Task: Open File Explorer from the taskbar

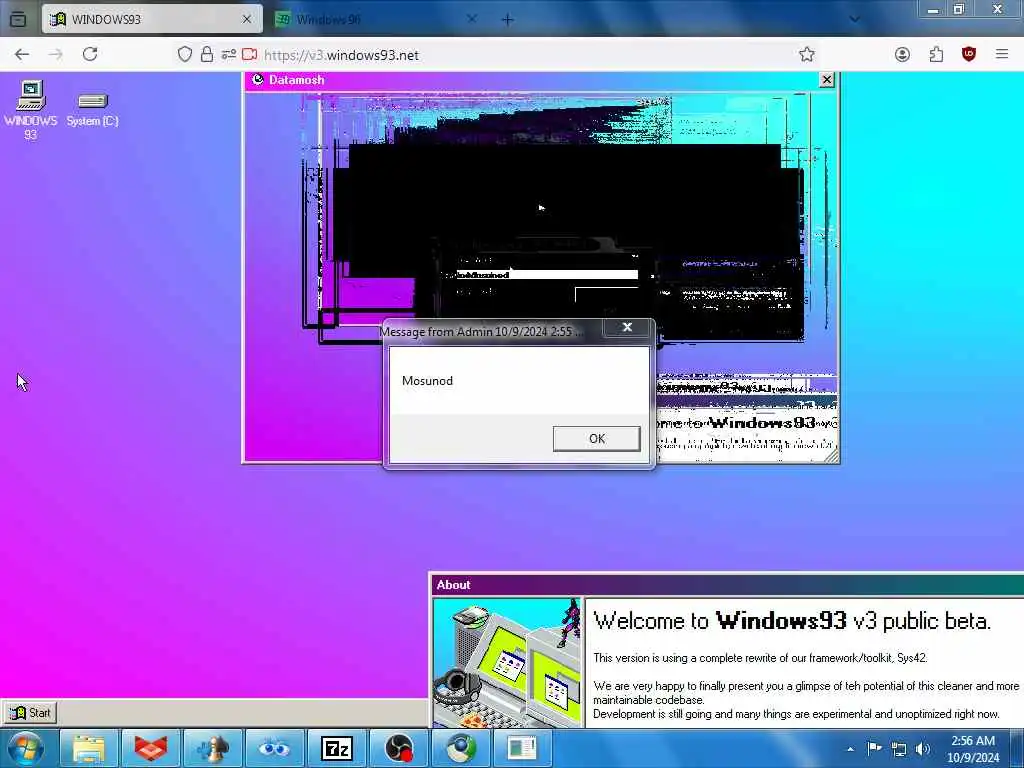Action: pyautogui.click(x=89, y=748)
